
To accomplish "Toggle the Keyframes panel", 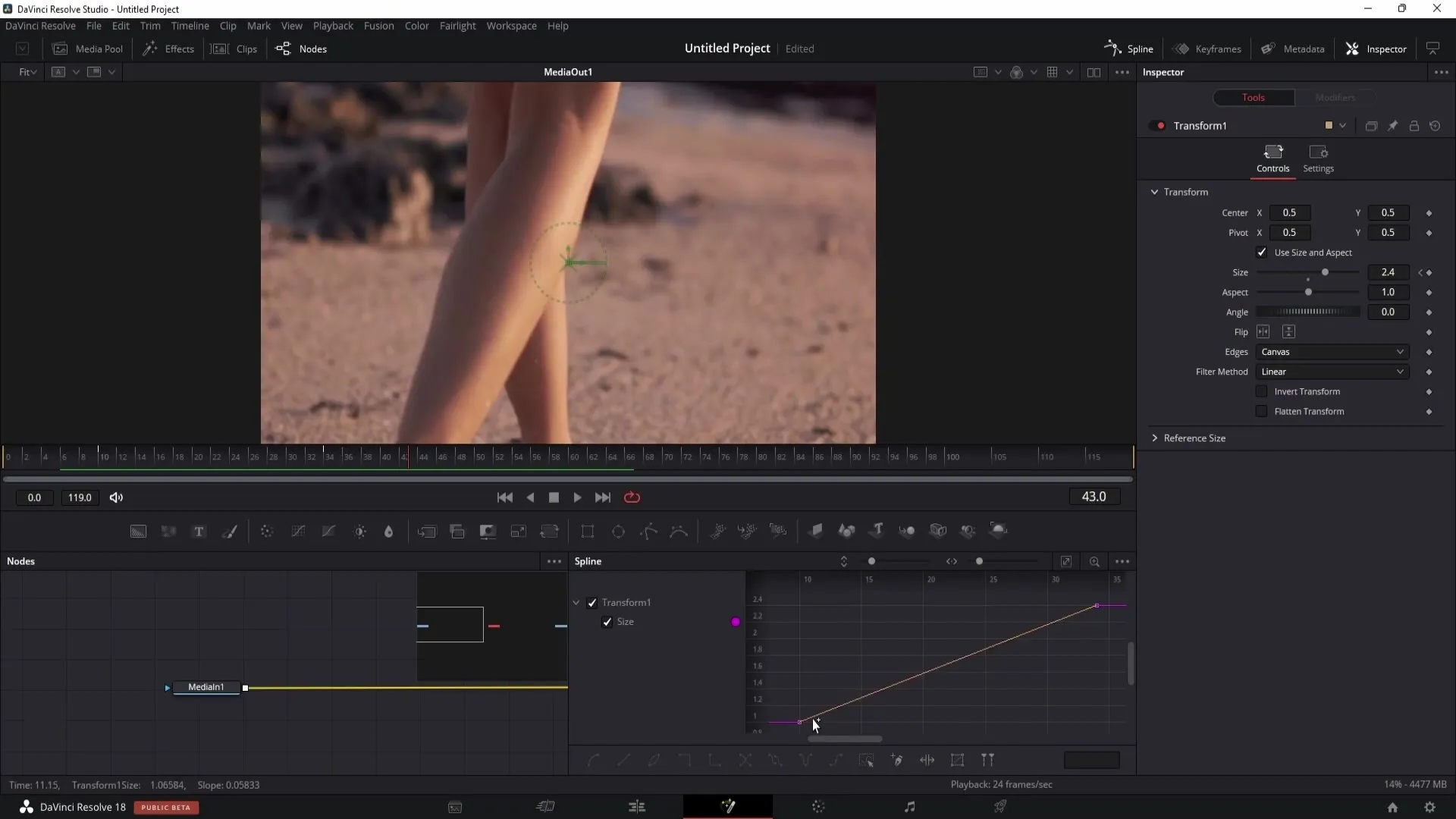I will coord(1207,49).
